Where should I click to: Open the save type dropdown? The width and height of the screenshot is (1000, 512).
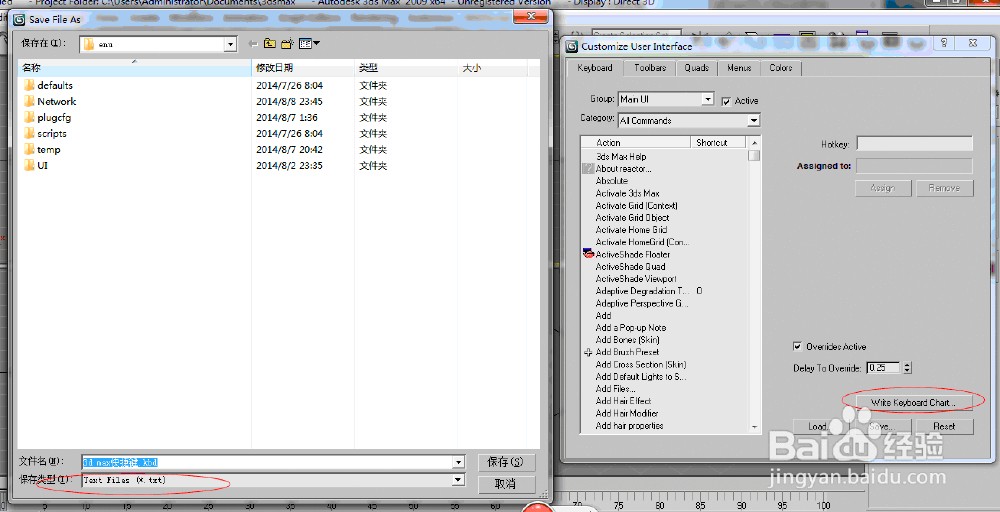point(458,480)
